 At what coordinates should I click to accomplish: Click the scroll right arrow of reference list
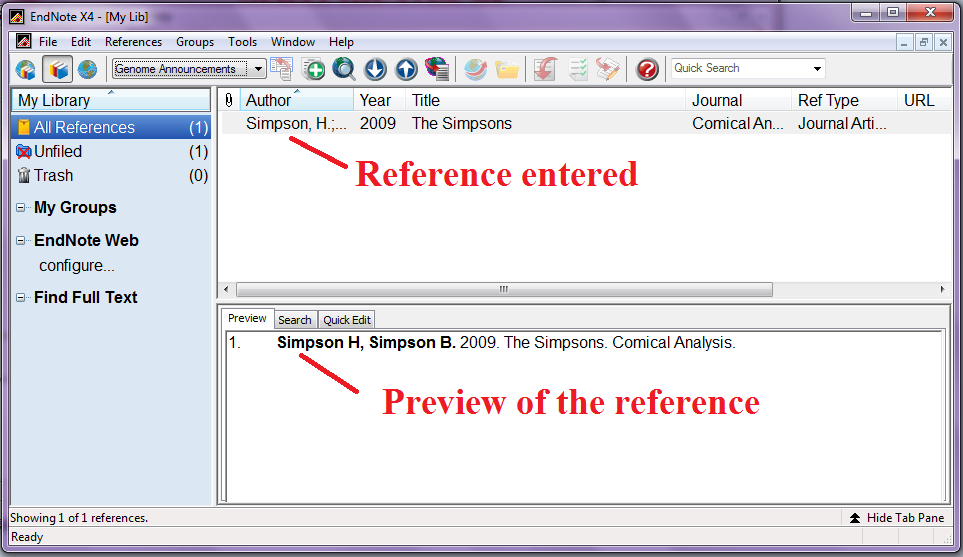942,289
